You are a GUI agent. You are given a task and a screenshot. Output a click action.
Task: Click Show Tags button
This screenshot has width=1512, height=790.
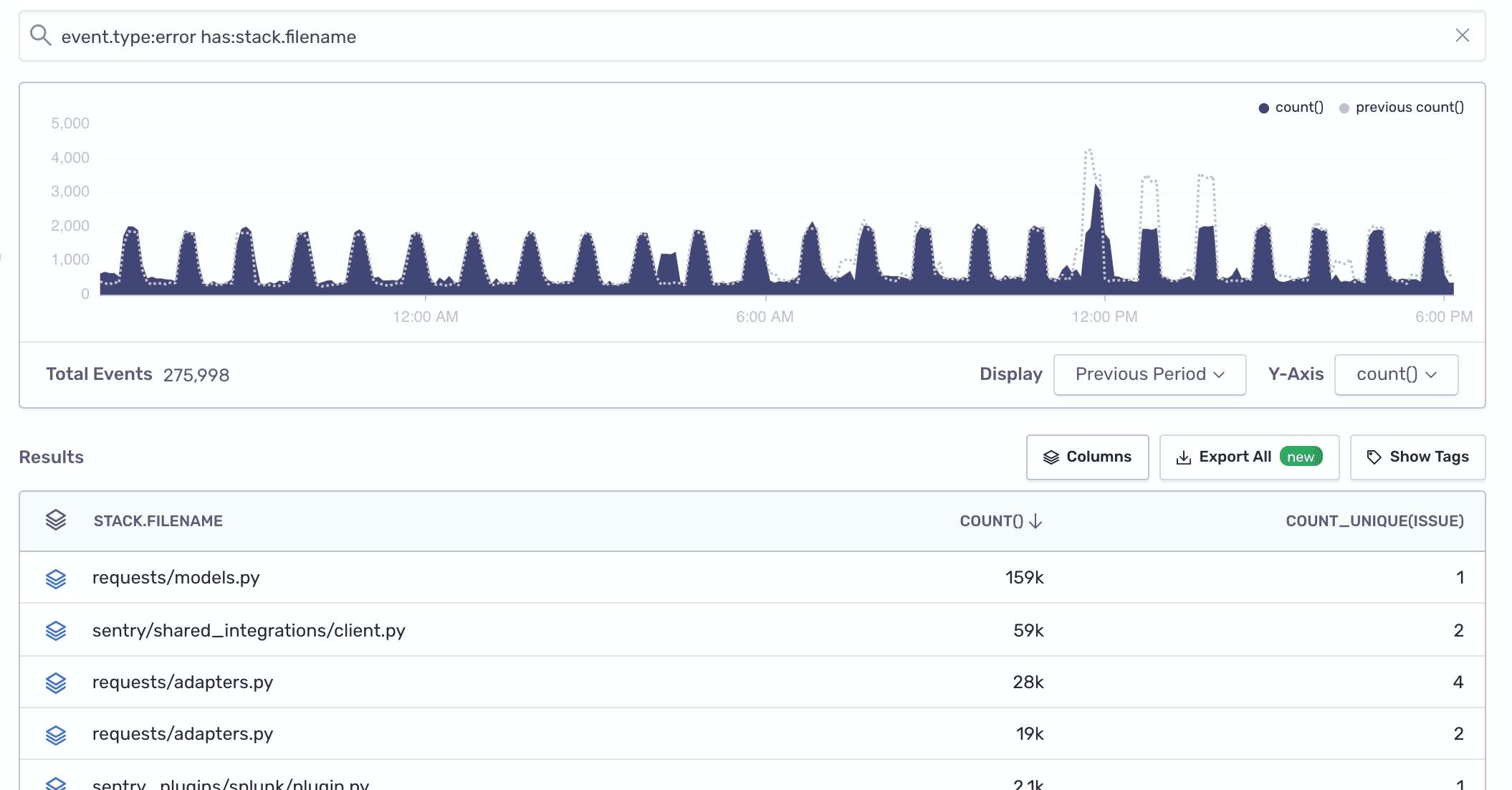(x=1417, y=457)
